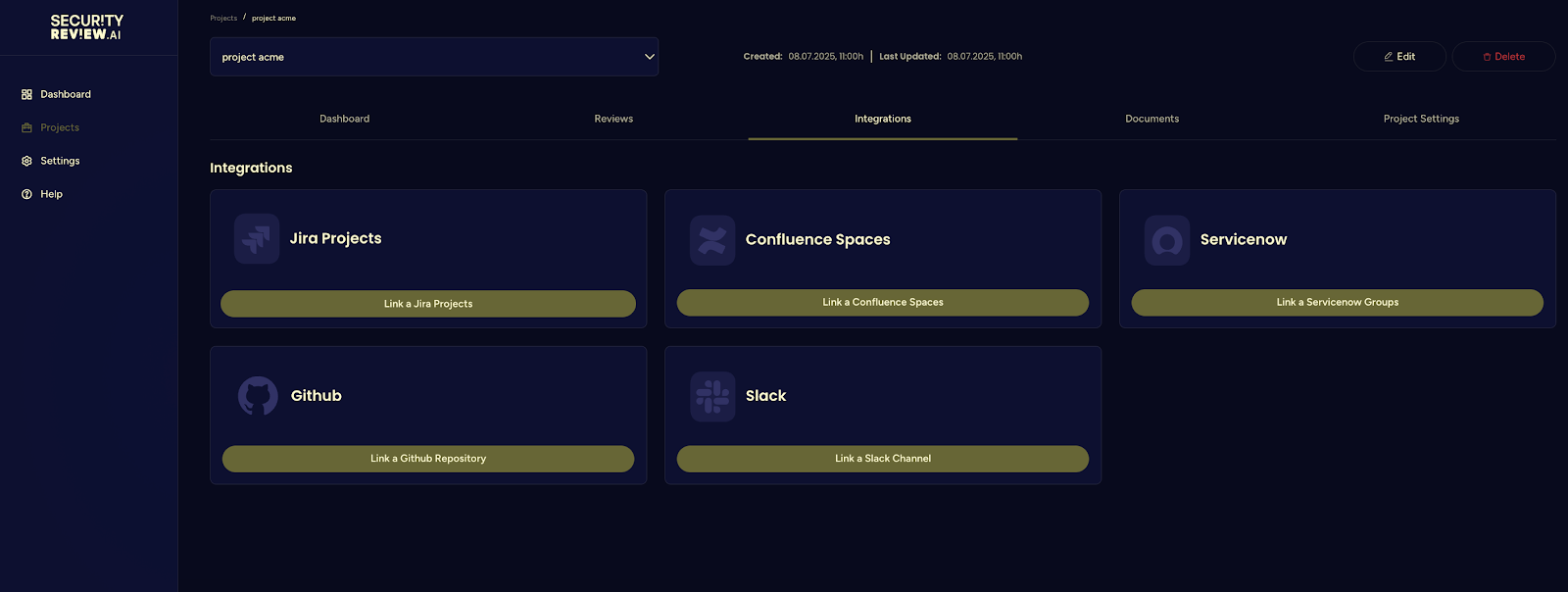
Task: Click the Last Updated date value
Action: [985, 57]
